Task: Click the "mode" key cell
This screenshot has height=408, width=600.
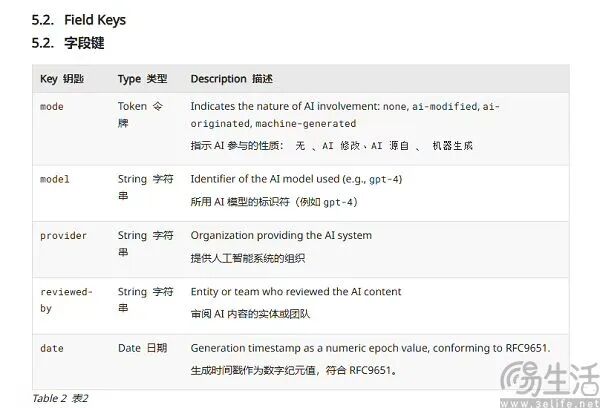Action: (52, 106)
